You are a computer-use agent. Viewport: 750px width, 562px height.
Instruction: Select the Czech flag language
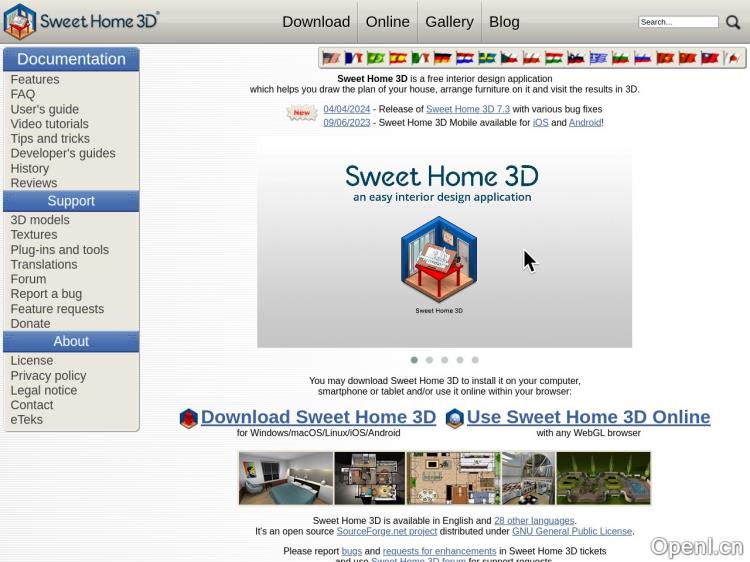click(x=509, y=58)
